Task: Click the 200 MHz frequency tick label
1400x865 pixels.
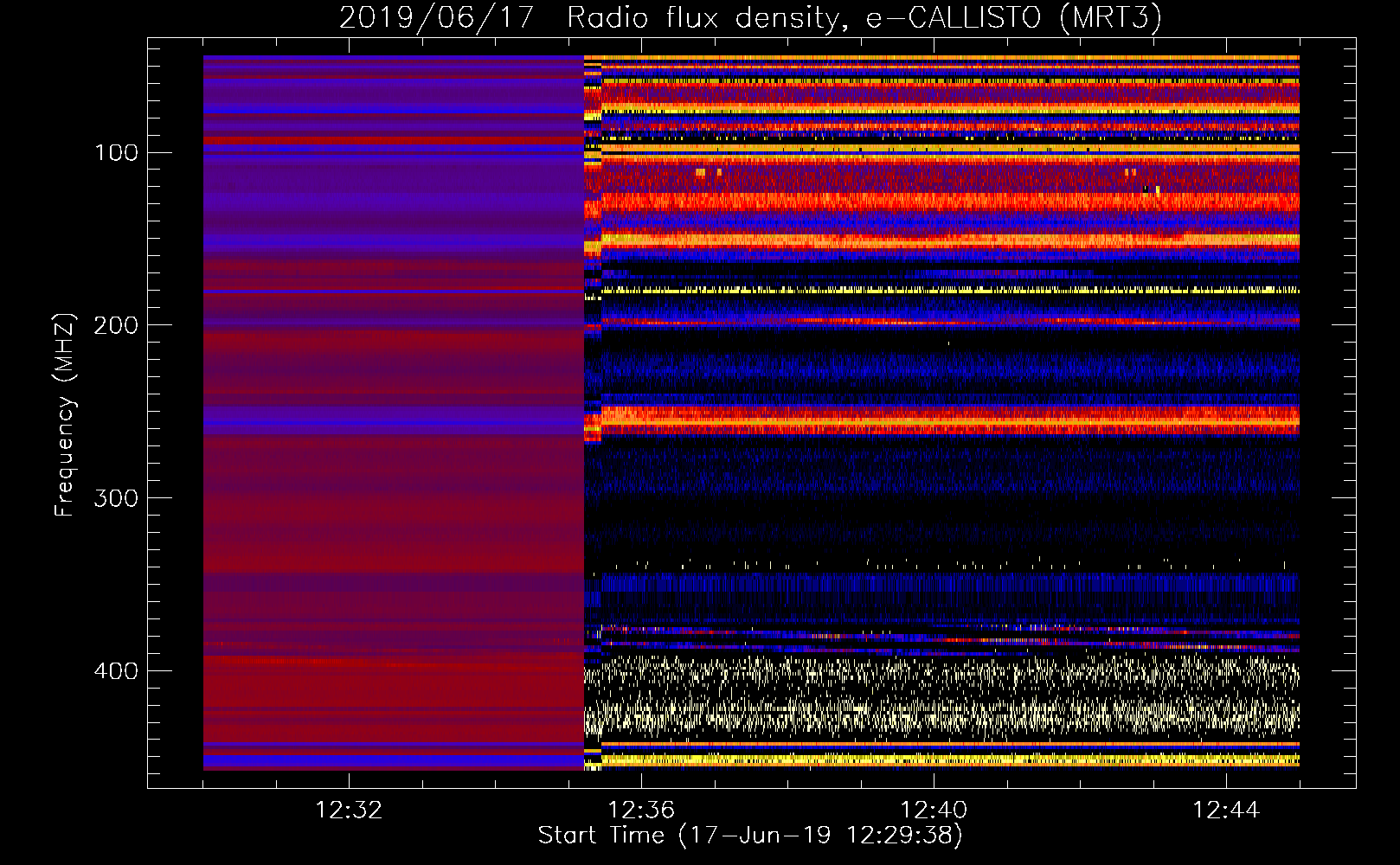Action: pyautogui.click(x=116, y=325)
